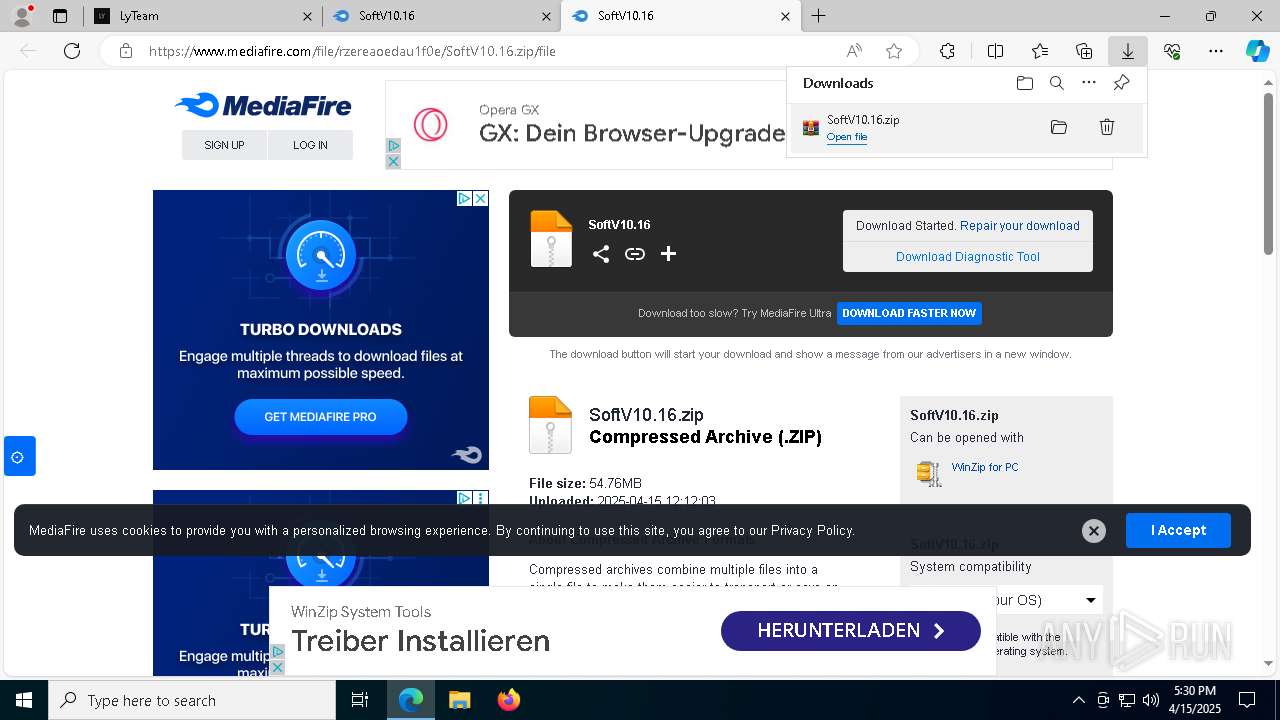1280x720 pixels.
Task: Open the volume control icon
Action: 1151,700
